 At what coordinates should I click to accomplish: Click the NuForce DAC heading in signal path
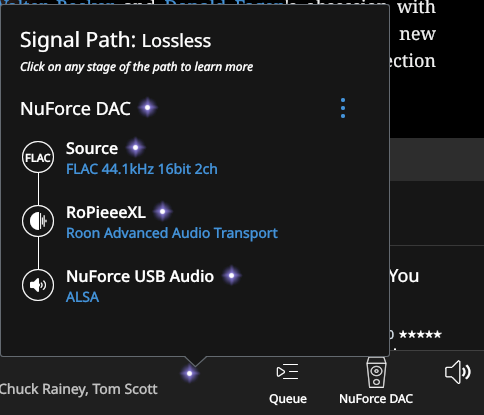point(75,109)
